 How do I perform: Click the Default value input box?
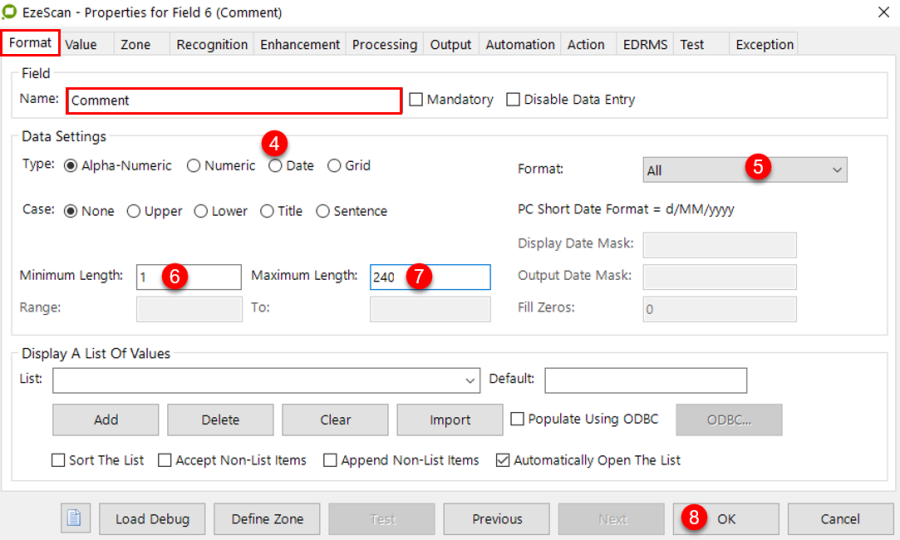[645, 381]
